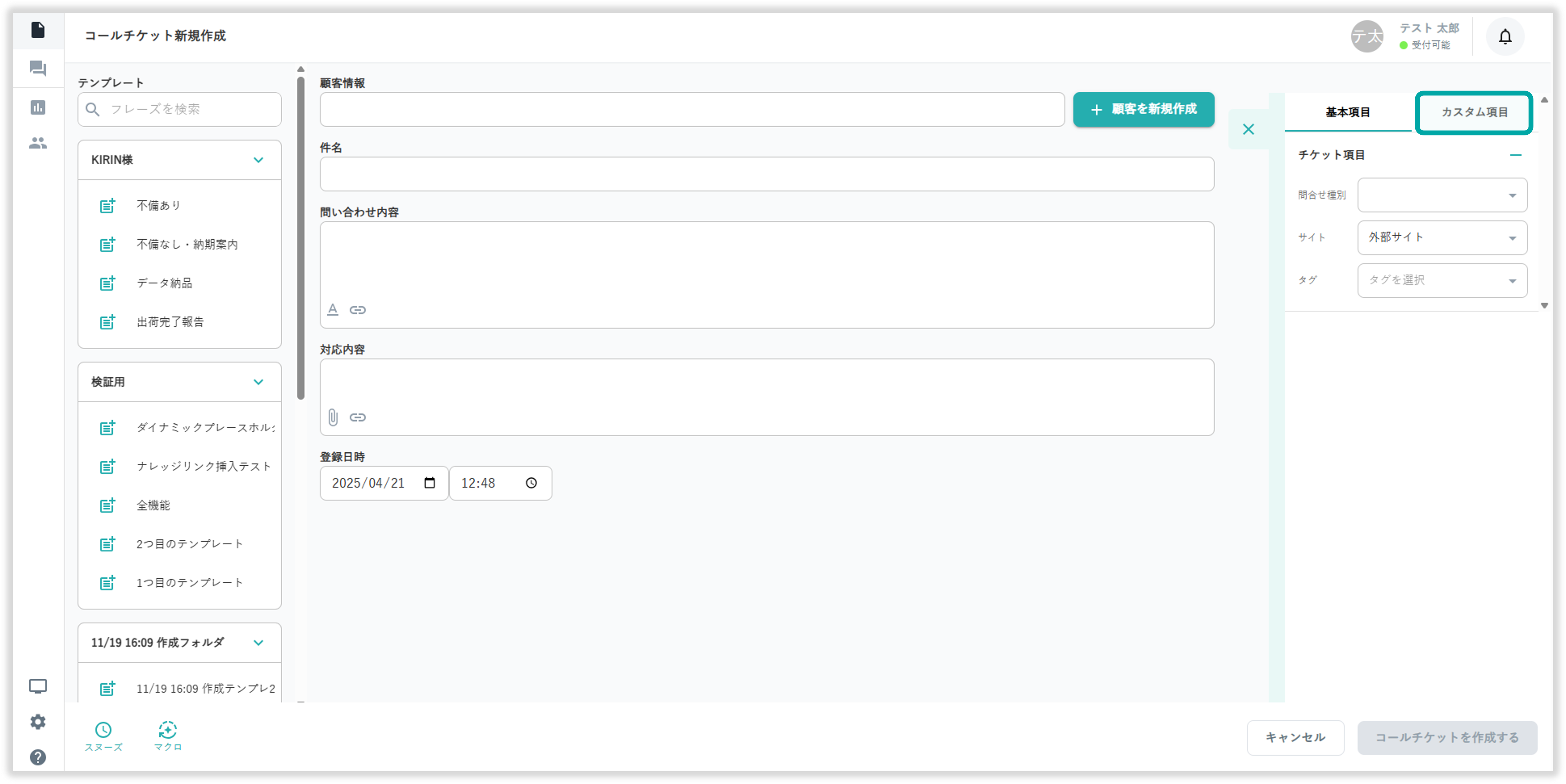Open the chat messages sidebar icon

38,69
